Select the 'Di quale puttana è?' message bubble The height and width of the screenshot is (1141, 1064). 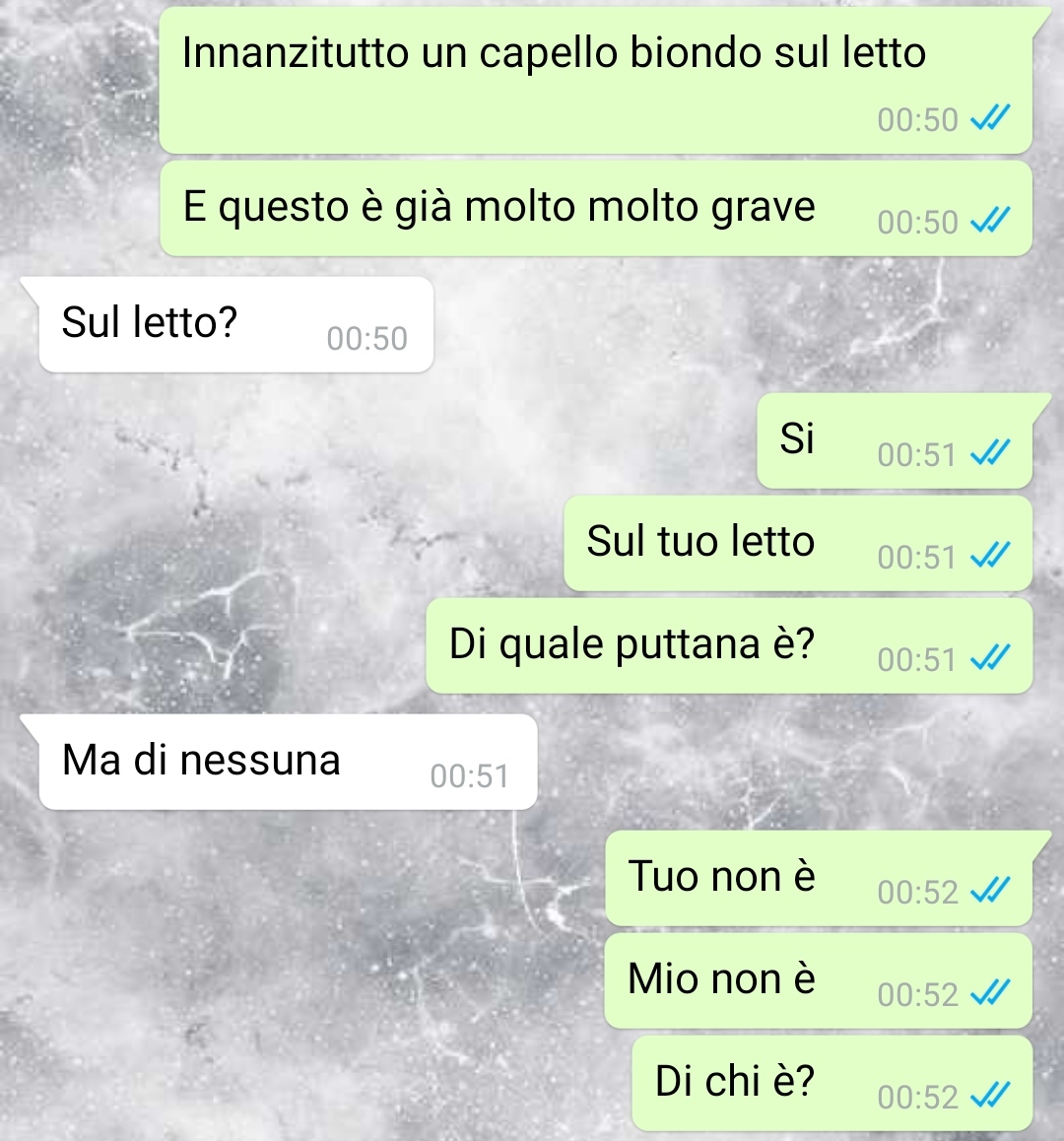pyautogui.click(x=729, y=646)
